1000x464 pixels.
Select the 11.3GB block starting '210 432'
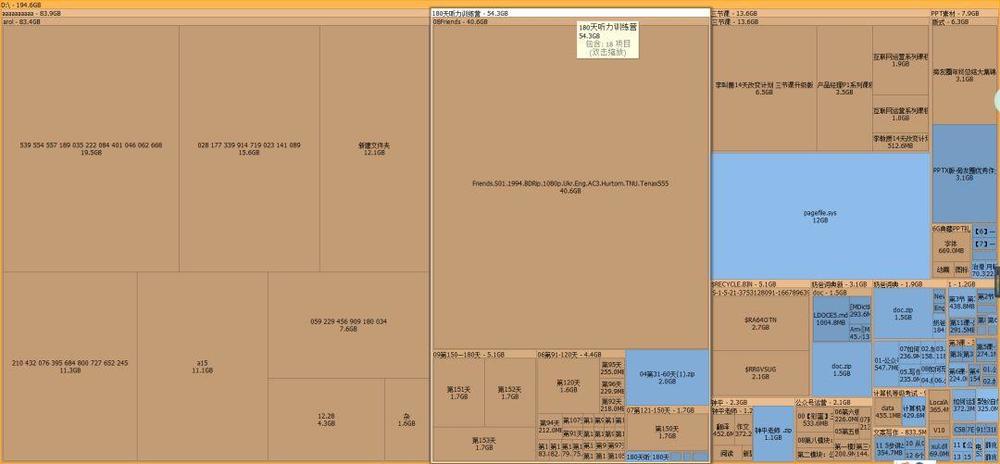(70, 366)
